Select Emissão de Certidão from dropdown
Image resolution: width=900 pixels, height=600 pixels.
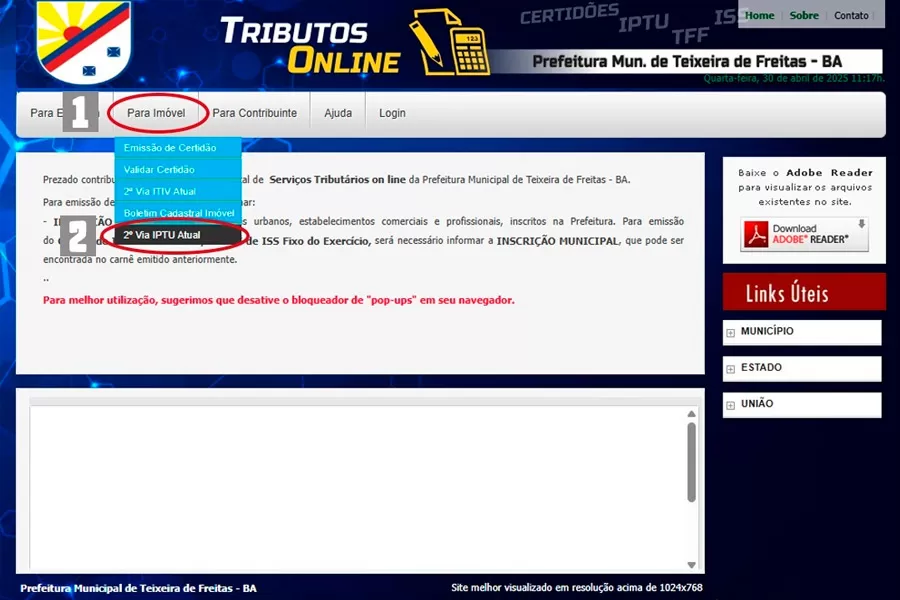[178, 148]
